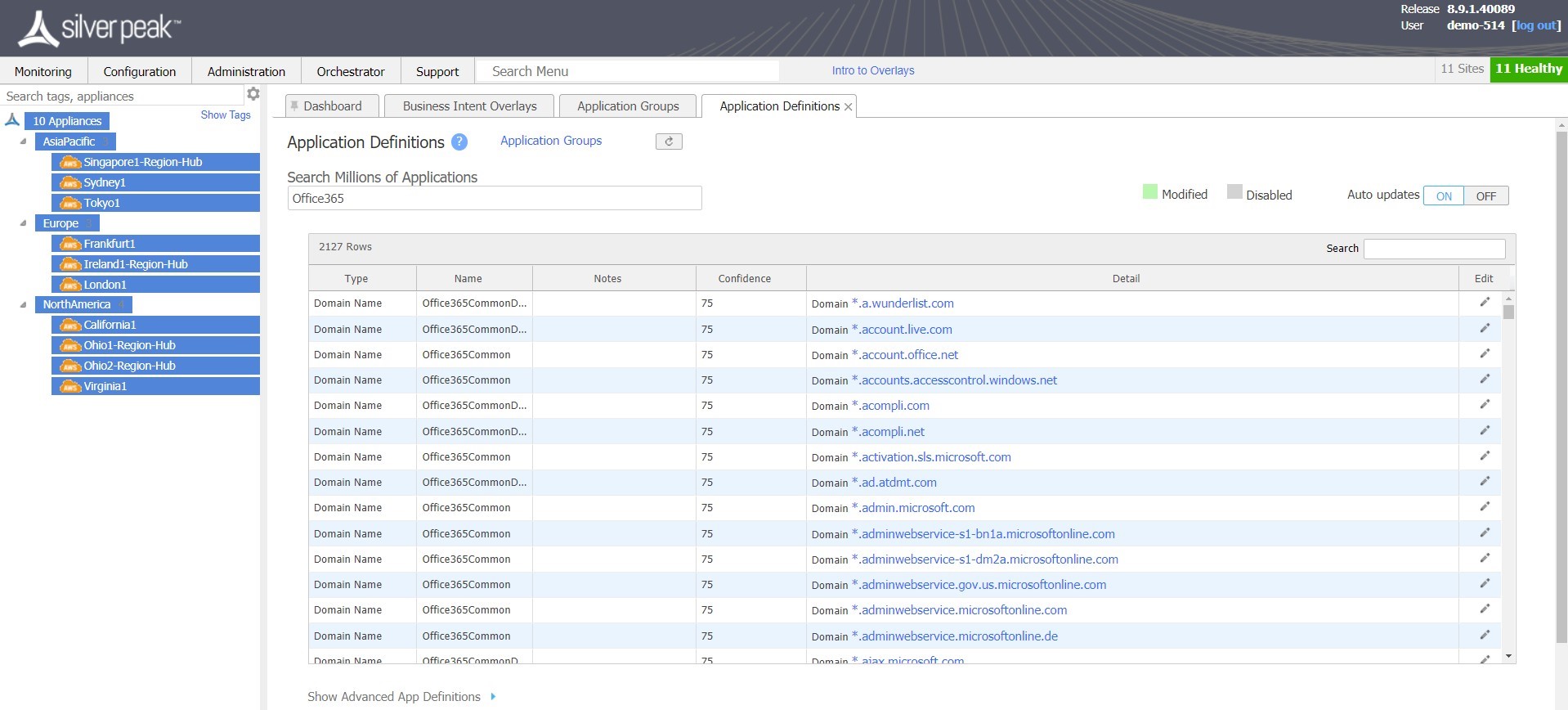Screen dimensions: 1568x710
Task: Open the *.a.wunderlist.com domain link
Action: [903, 303]
